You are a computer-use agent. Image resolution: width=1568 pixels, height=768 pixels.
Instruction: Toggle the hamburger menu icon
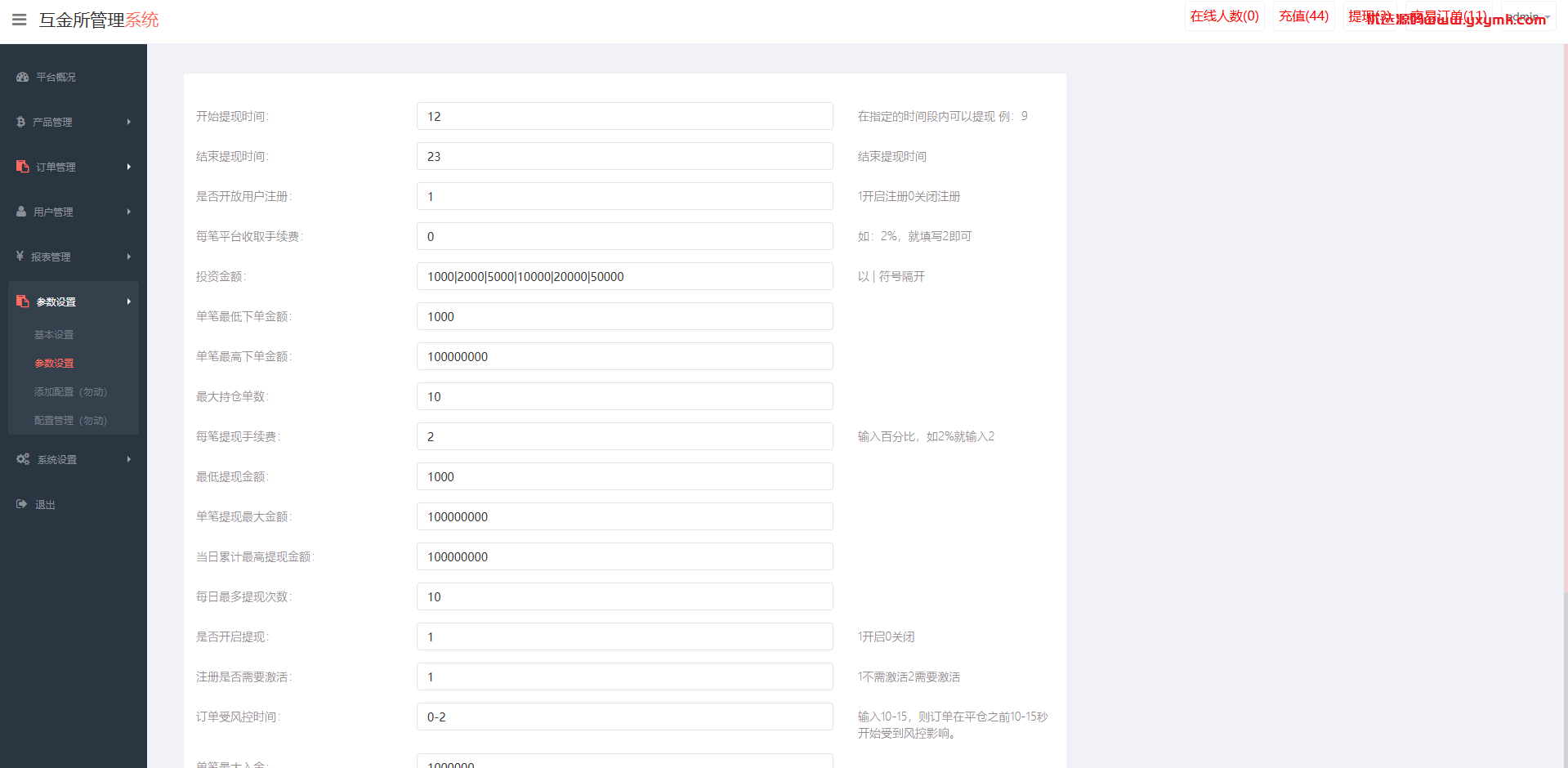pyautogui.click(x=20, y=20)
